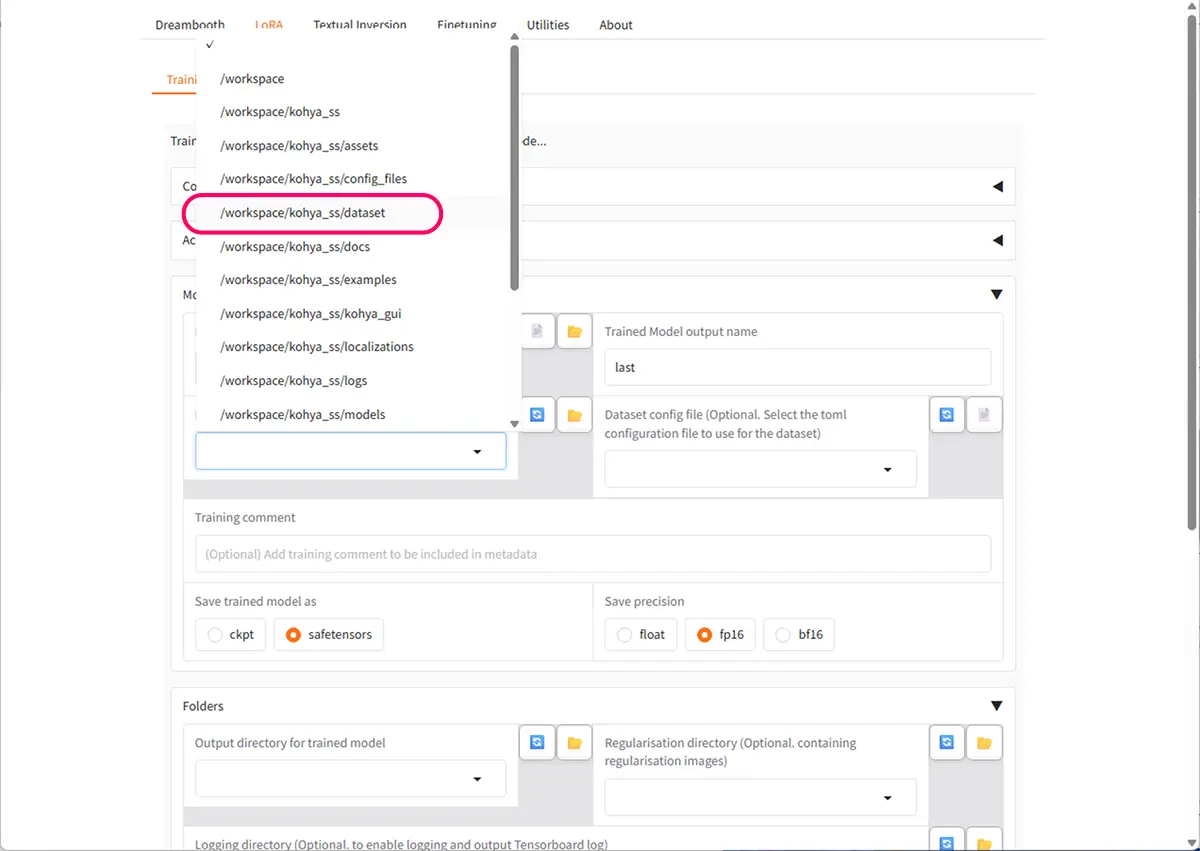Click the yellow folder icon left of Dataset config file label
This screenshot has width=1200, height=851.
(574, 414)
